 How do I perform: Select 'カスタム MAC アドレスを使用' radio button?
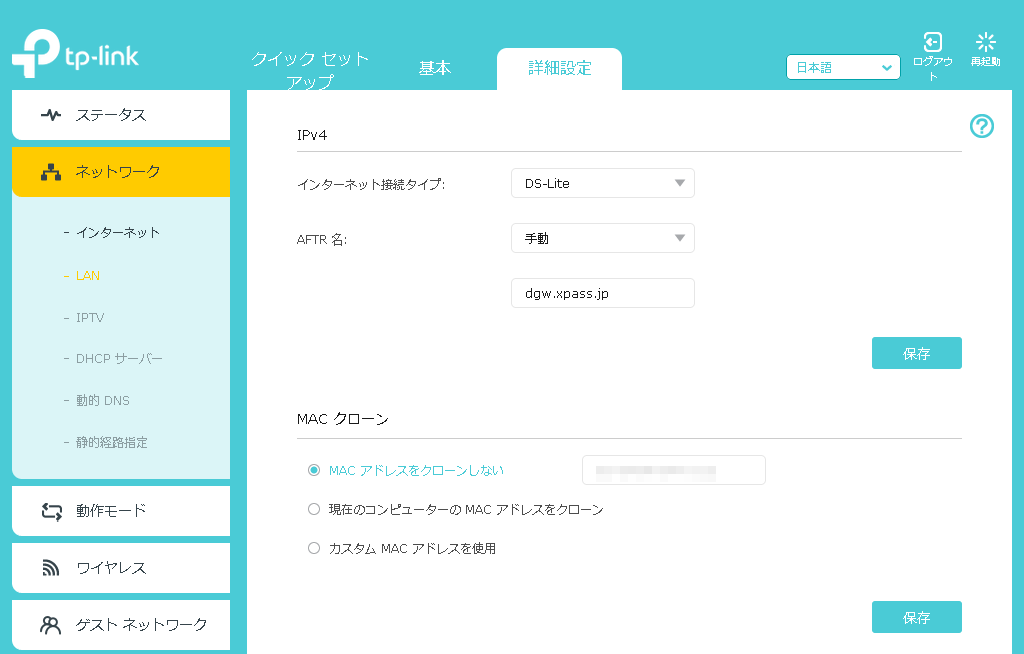point(314,548)
